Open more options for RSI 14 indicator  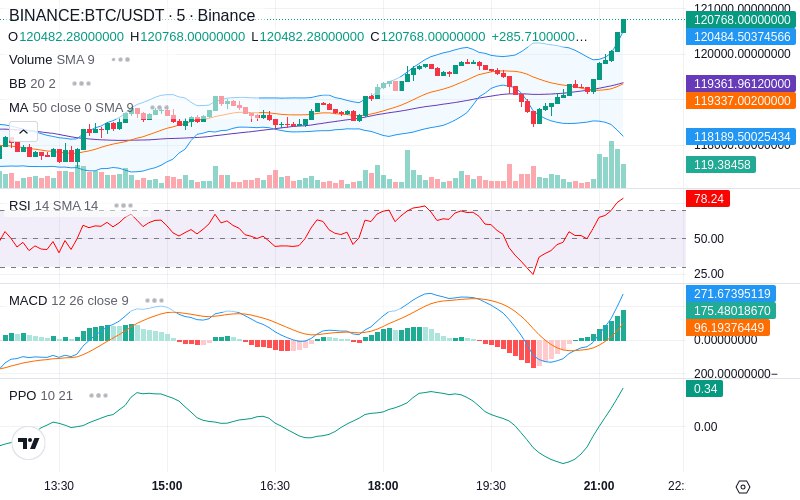[123, 206]
